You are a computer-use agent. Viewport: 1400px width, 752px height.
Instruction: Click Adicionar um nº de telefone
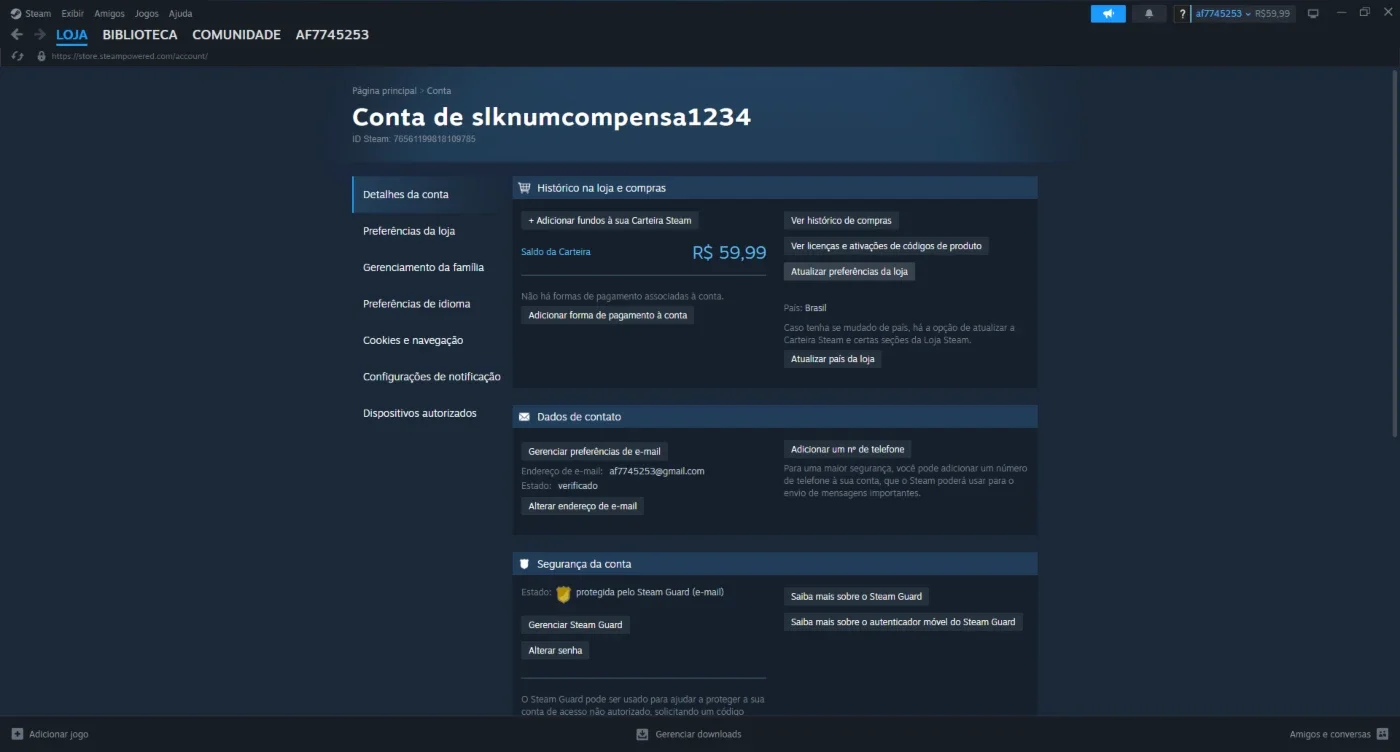click(x=848, y=449)
